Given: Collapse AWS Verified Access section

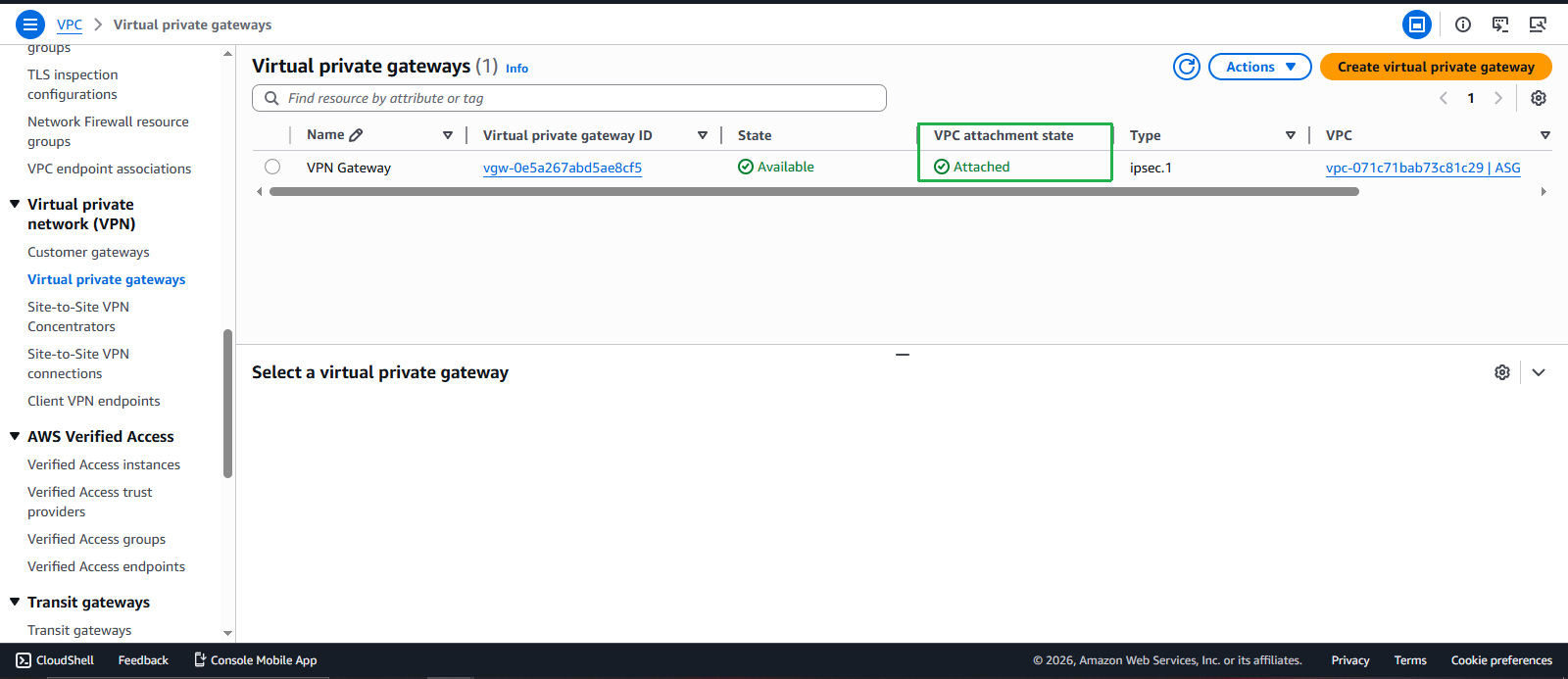Looking at the screenshot, I should (x=15, y=436).
